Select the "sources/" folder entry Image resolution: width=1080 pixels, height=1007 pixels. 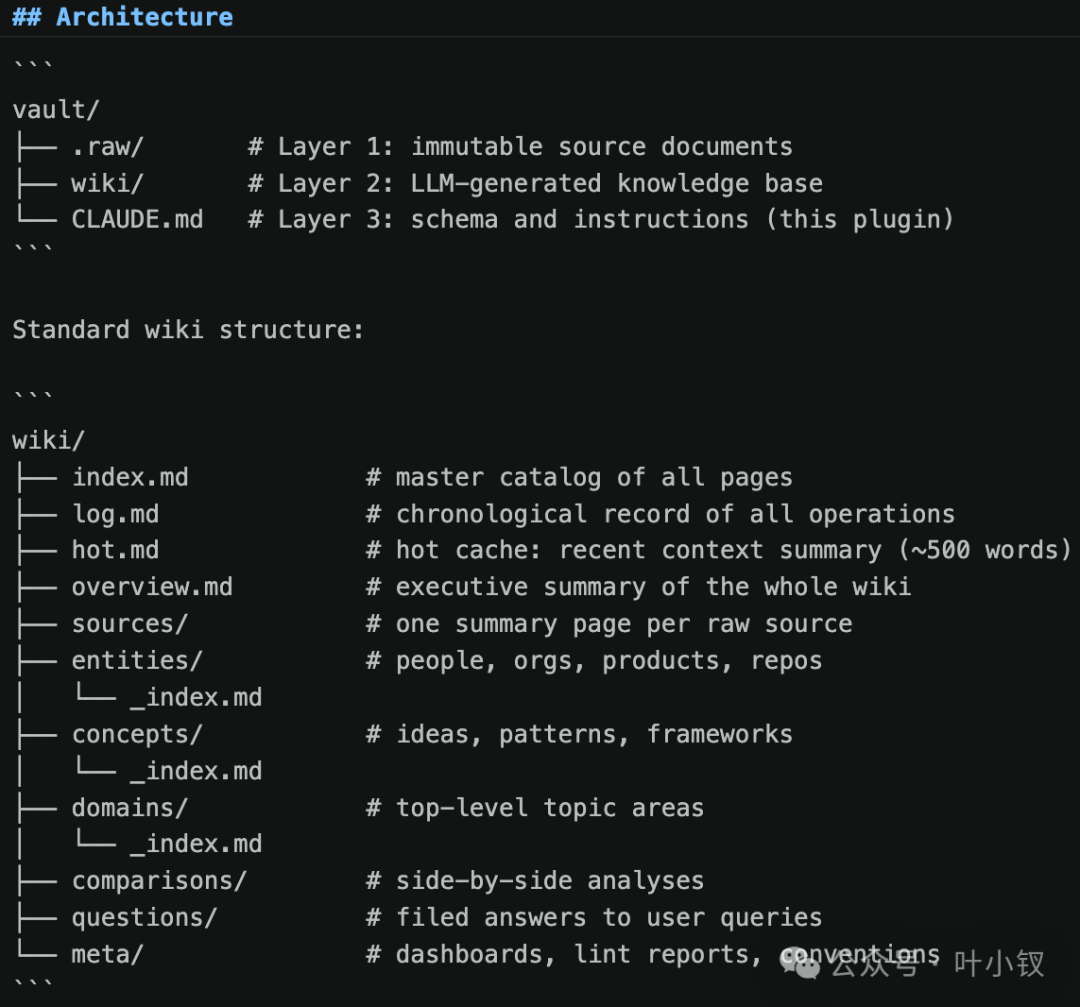point(129,624)
